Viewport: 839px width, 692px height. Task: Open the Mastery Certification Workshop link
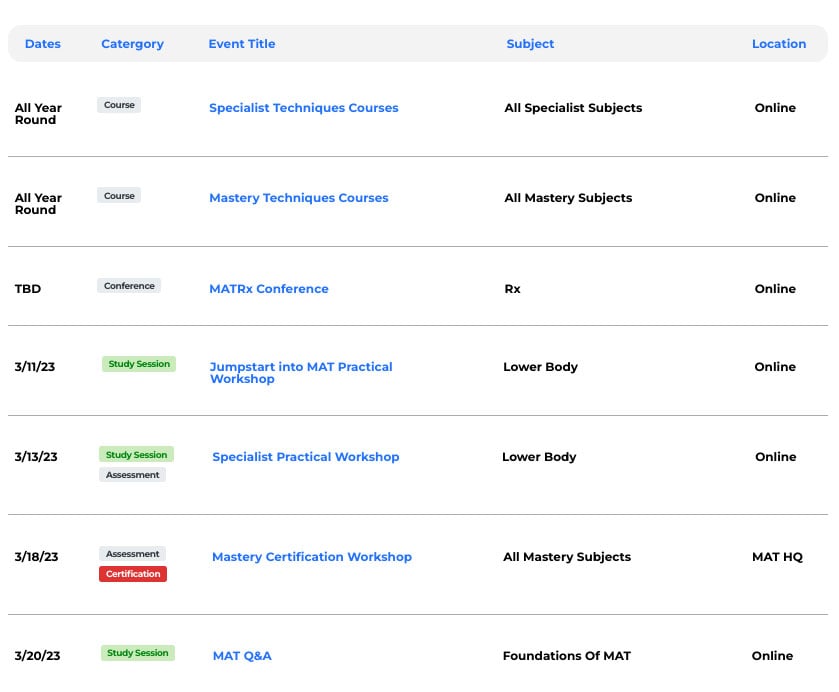pyautogui.click(x=312, y=557)
